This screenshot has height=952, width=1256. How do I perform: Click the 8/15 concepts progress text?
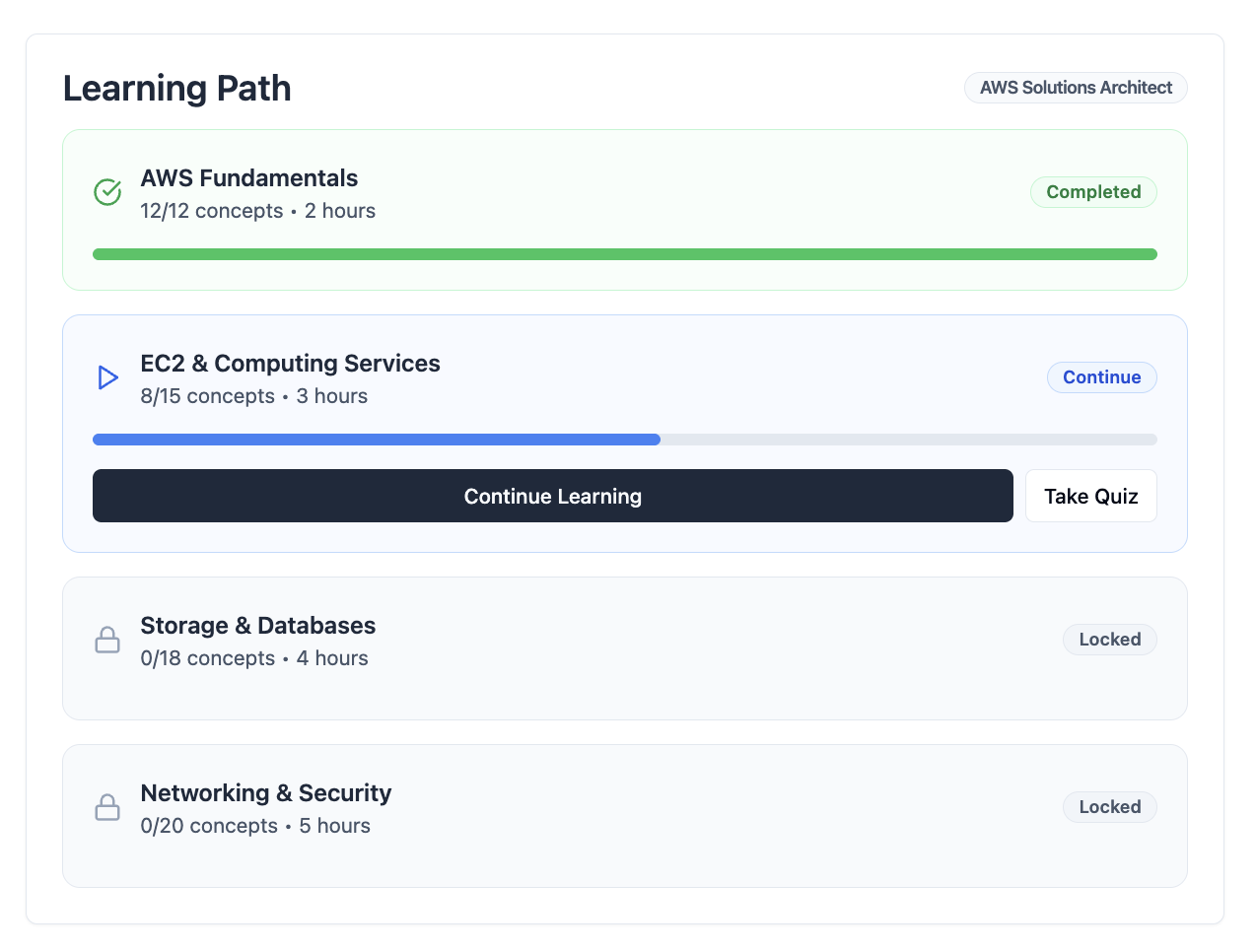click(x=207, y=396)
